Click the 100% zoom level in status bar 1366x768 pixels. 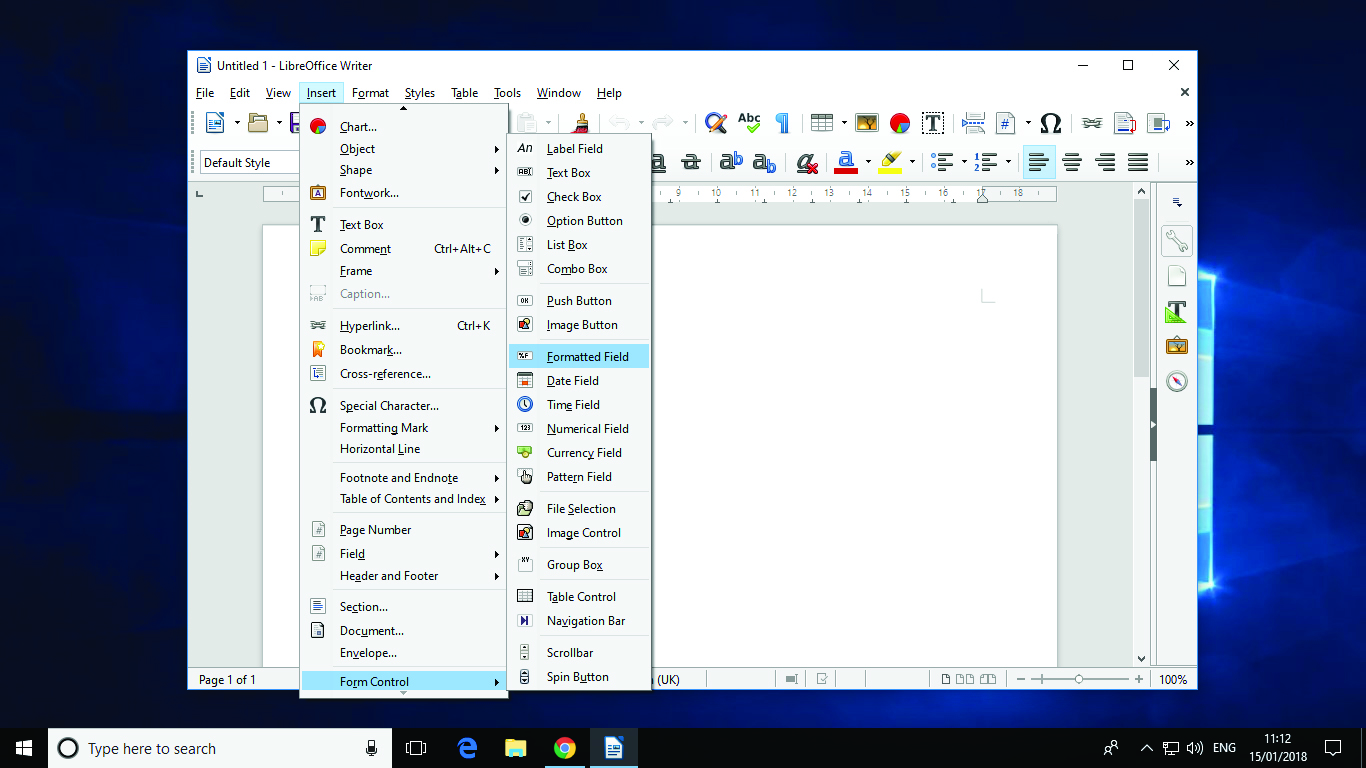1173,680
